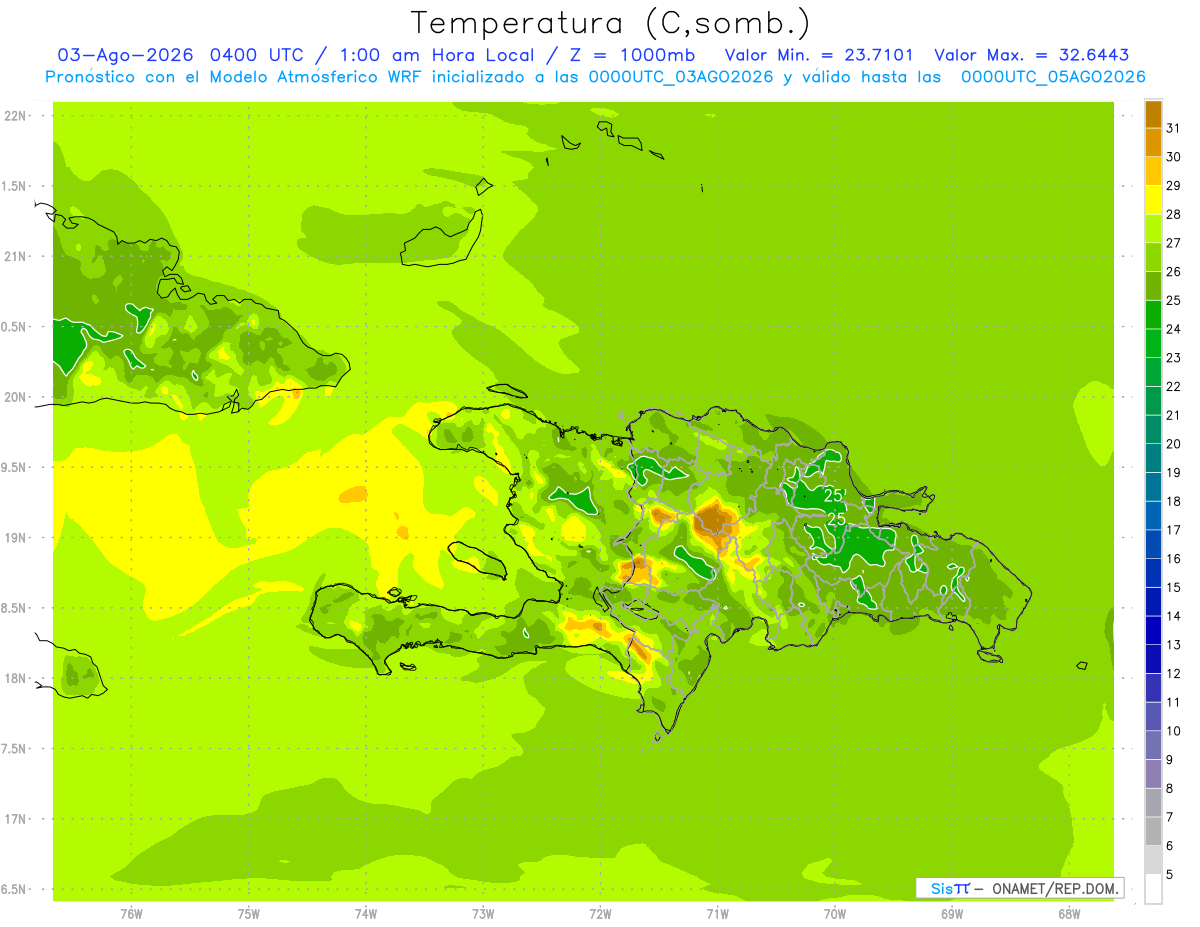The image size is (1200, 927).
Task: Click the legend value '31'
Action: click(x=1173, y=128)
